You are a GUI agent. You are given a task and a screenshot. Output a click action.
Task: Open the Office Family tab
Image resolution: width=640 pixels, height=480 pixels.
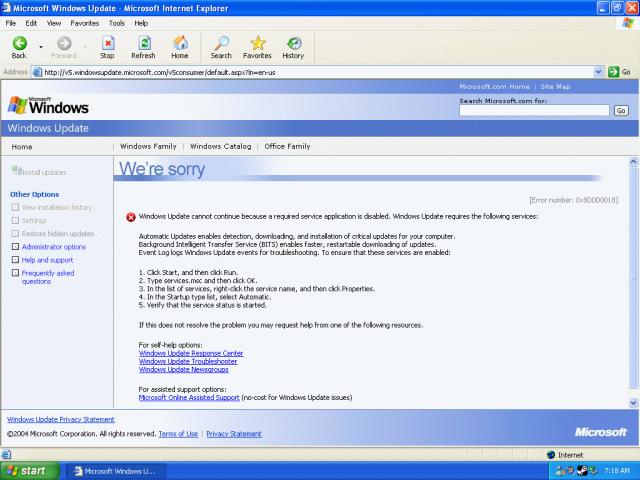287,146
